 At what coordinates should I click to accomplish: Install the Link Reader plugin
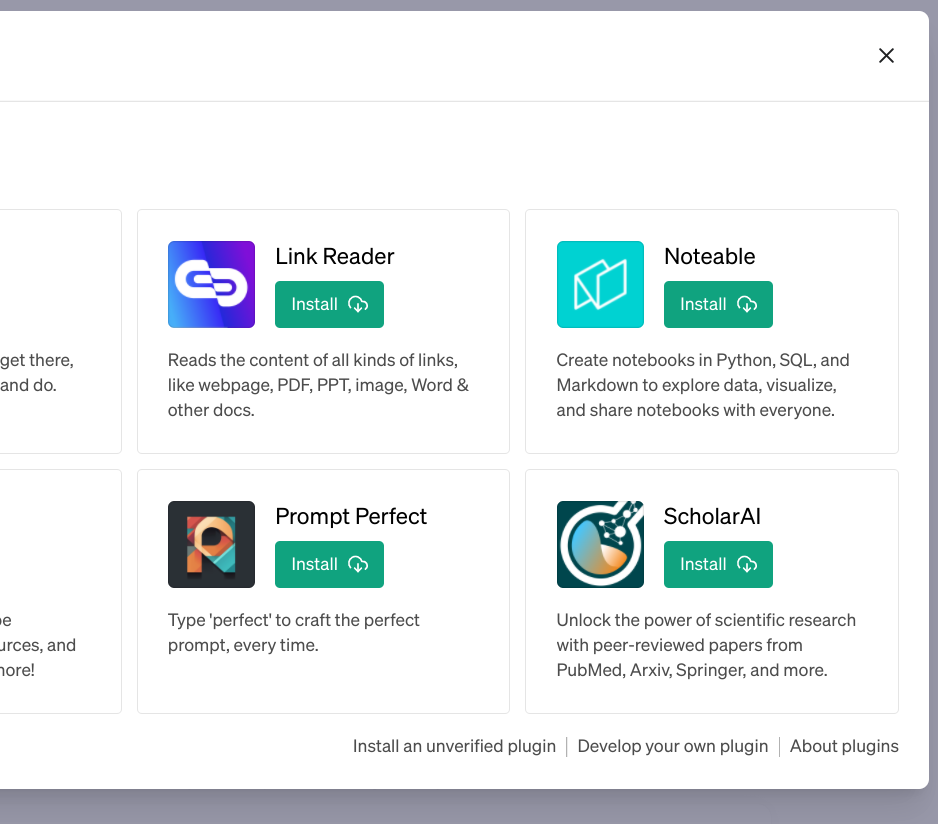(x=329, y=304)
